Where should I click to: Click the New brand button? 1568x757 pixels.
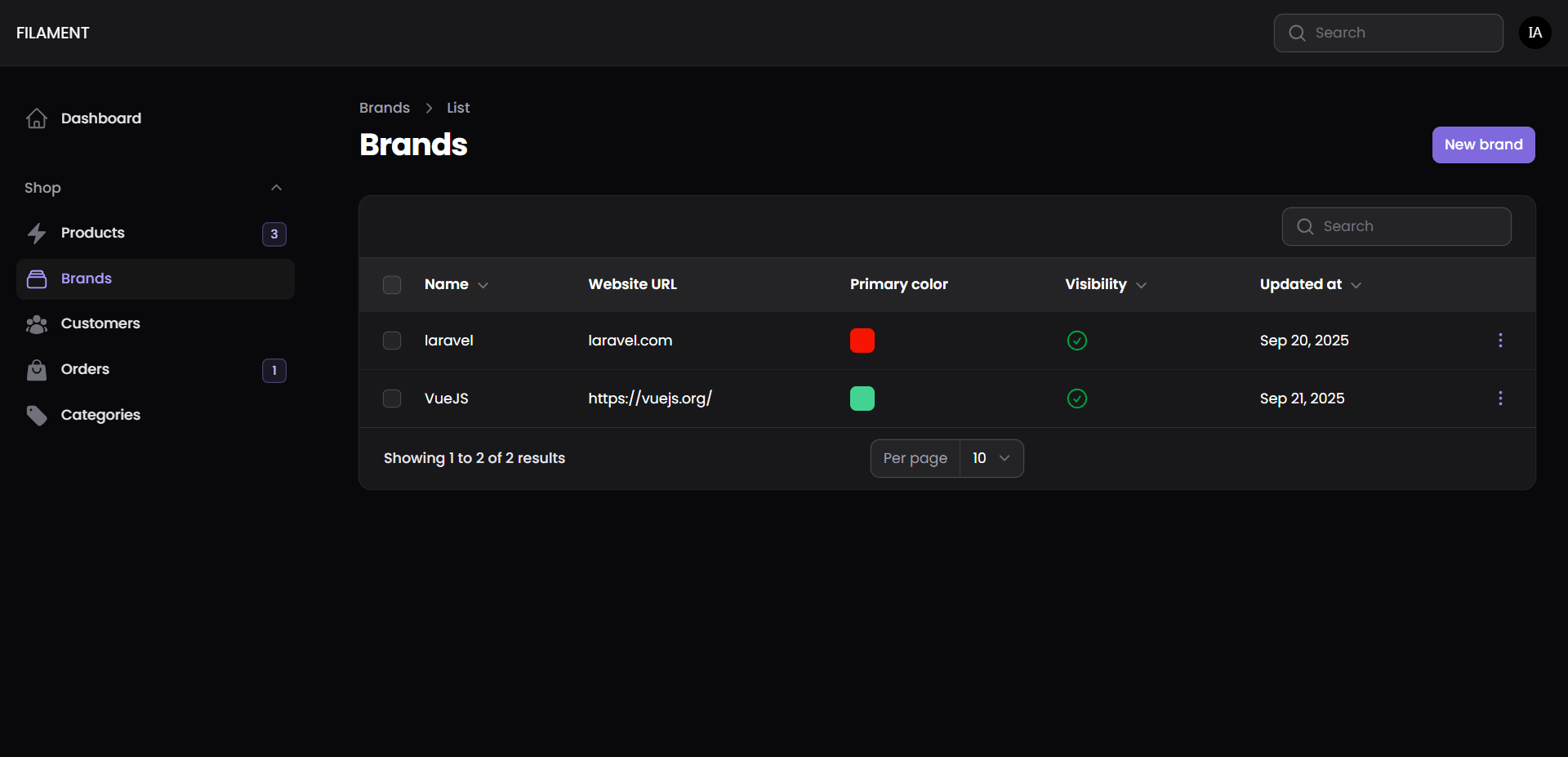[1483, 145]
